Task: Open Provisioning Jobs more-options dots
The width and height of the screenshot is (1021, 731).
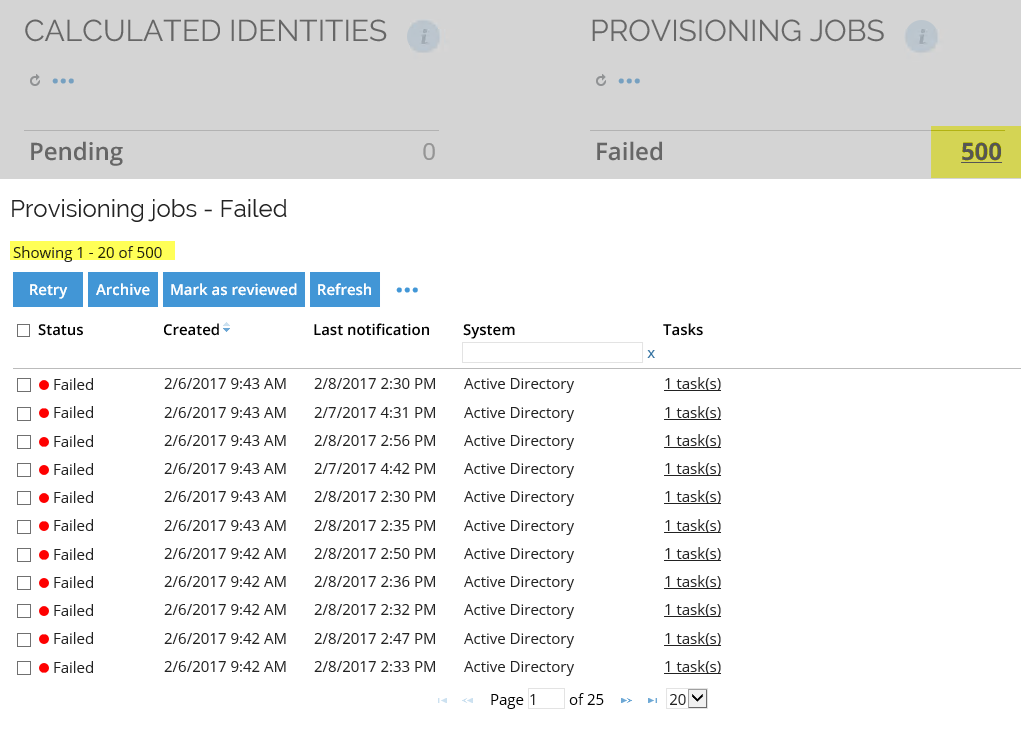Action: tap(629, 81)
